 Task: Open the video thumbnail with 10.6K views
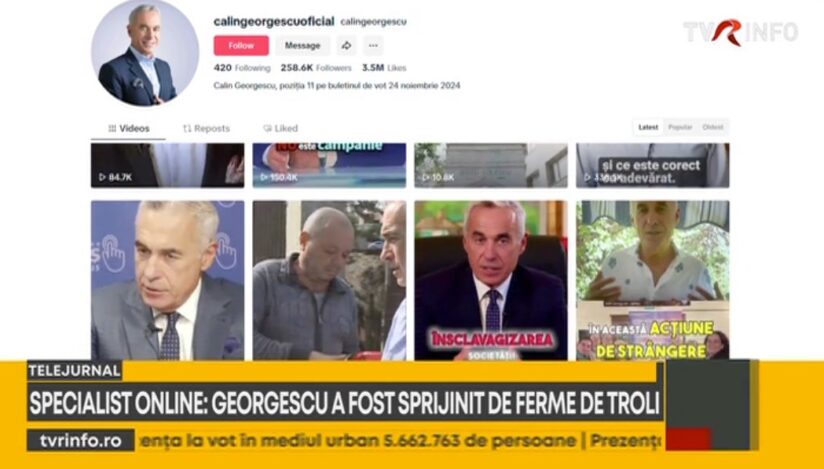tap(491, 166)
